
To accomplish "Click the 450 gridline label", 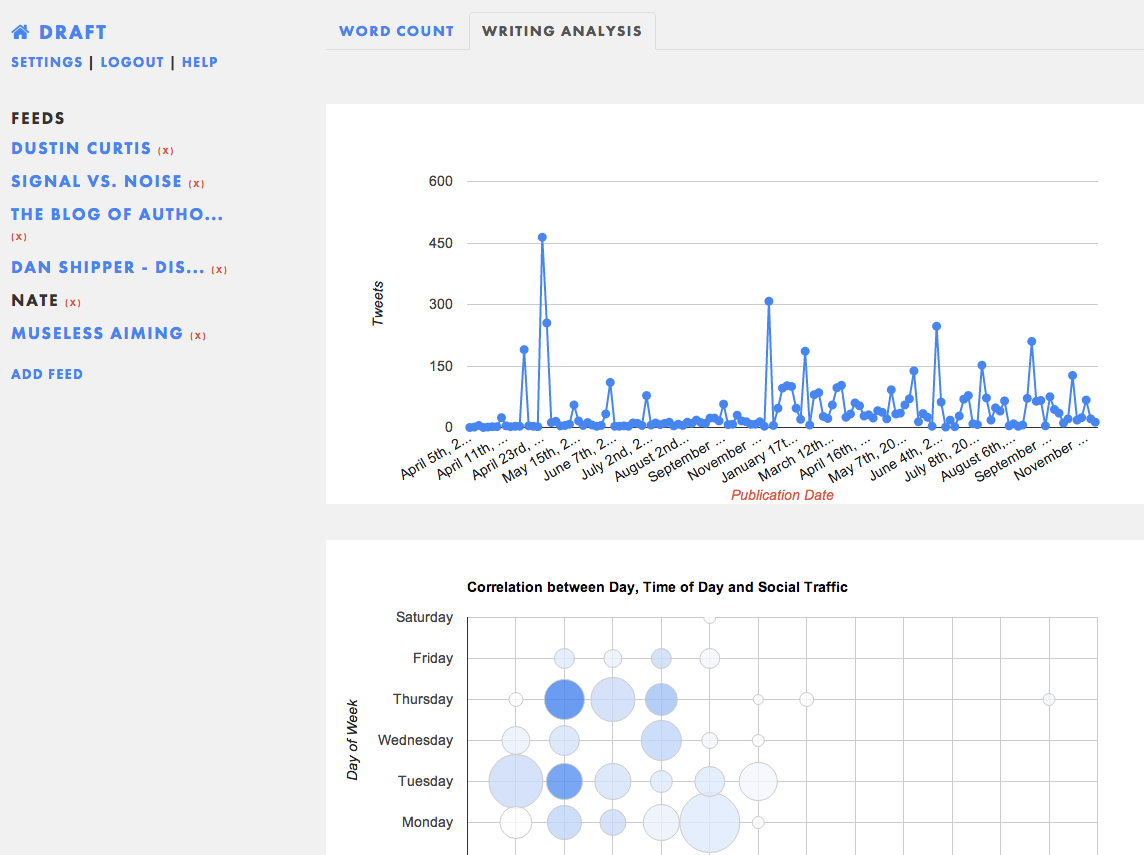I will (441, 243).
